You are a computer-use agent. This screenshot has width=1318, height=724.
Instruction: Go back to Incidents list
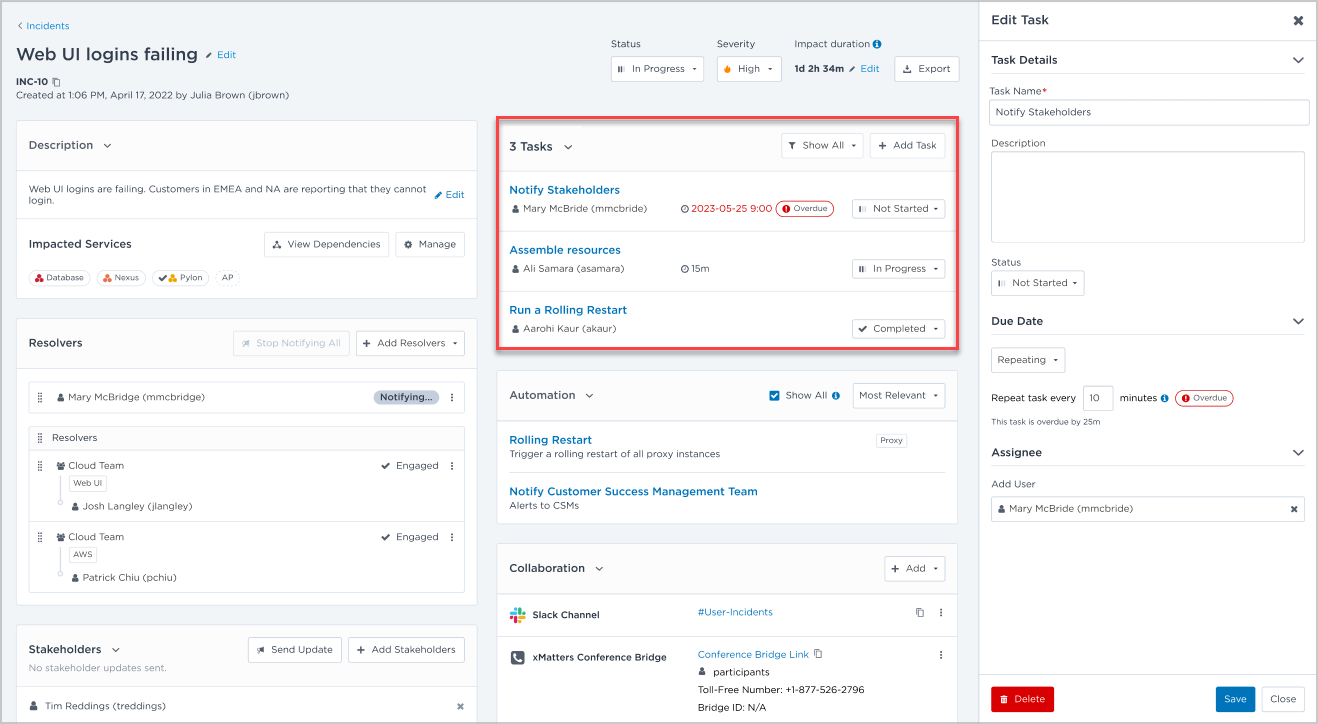point(43,26)
